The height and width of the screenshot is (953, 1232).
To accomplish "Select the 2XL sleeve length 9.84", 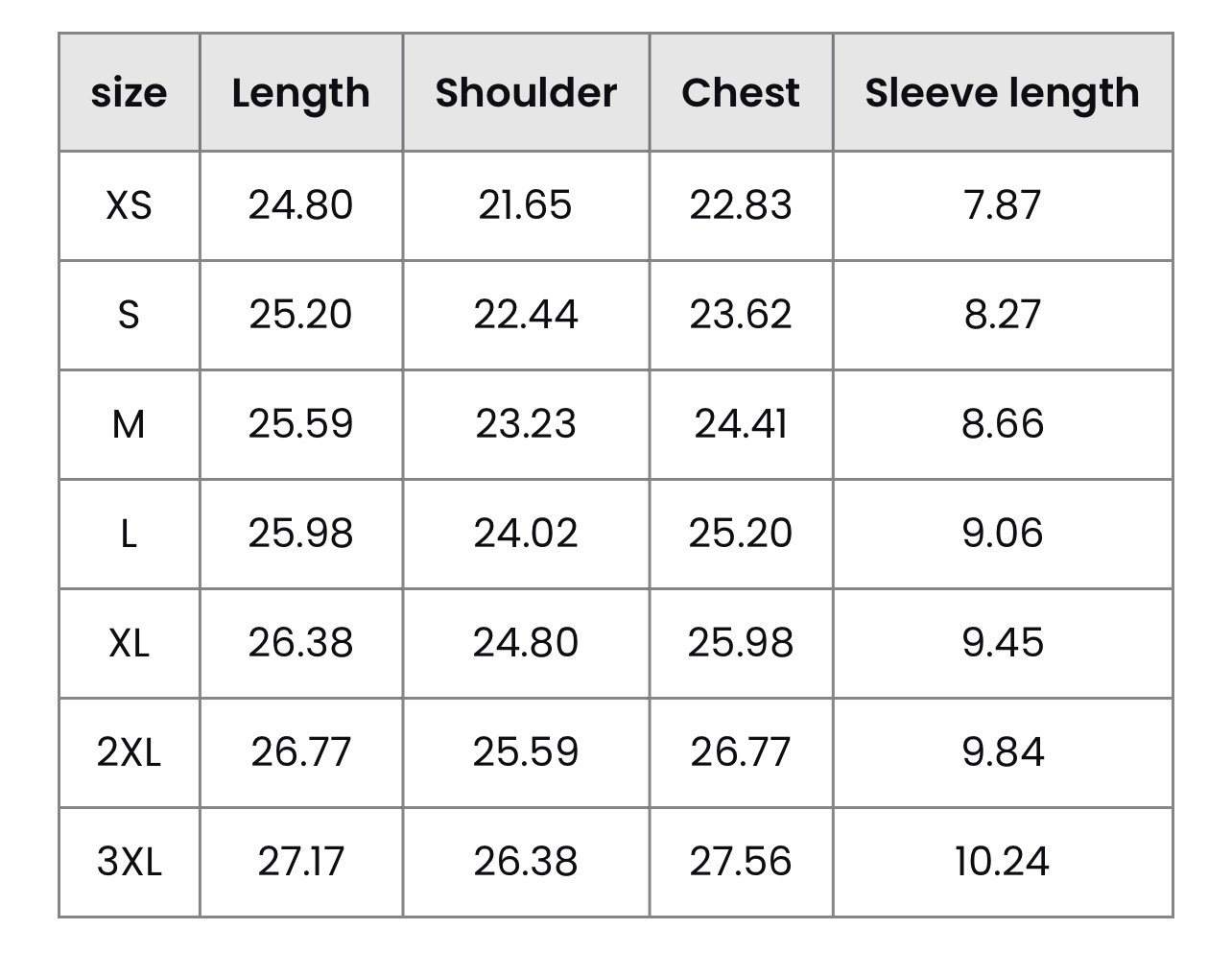I will [1003, 752].
